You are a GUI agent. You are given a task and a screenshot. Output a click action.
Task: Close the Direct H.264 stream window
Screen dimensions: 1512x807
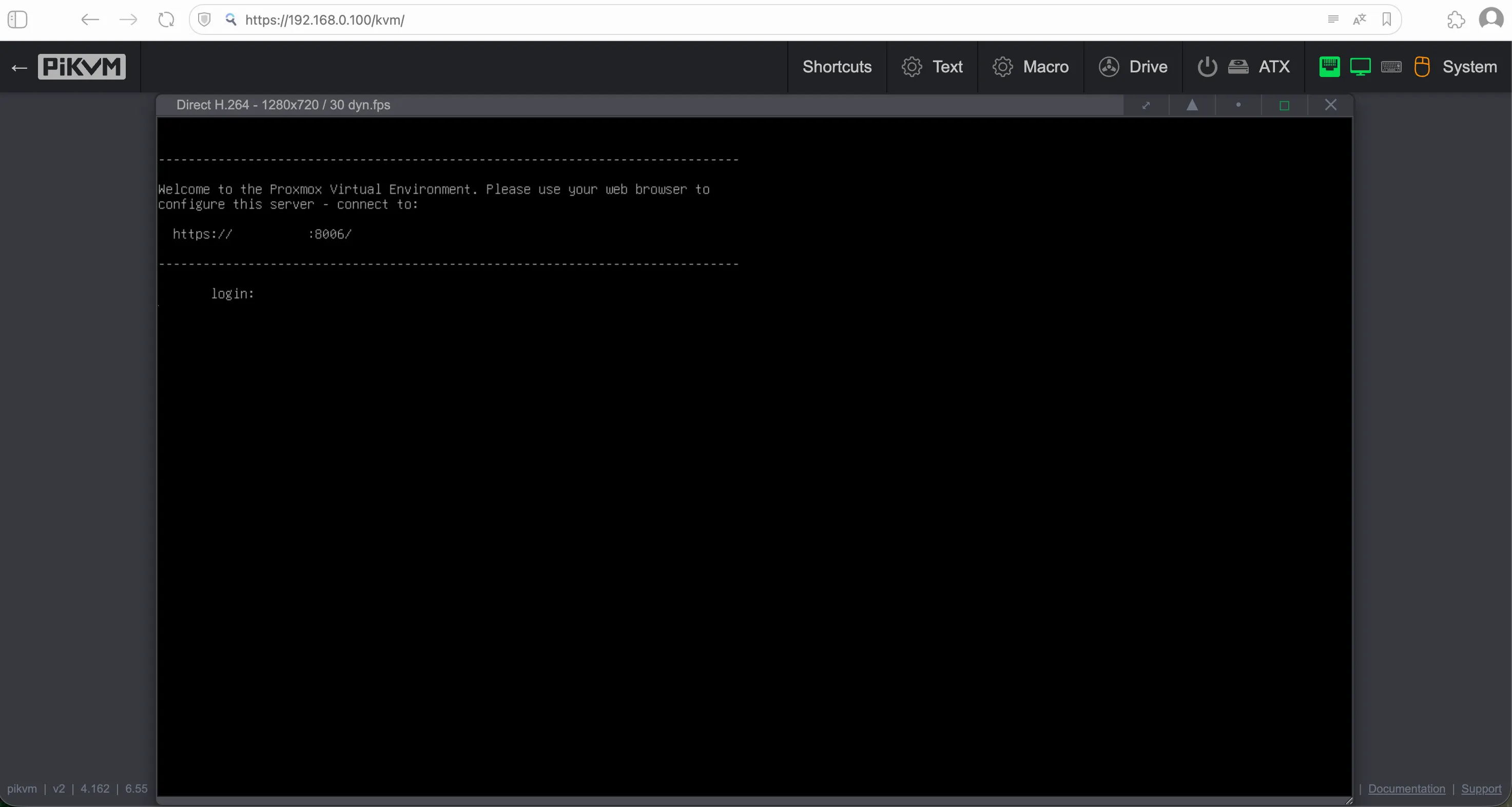pyautogui.click(x=1330, y=105)
